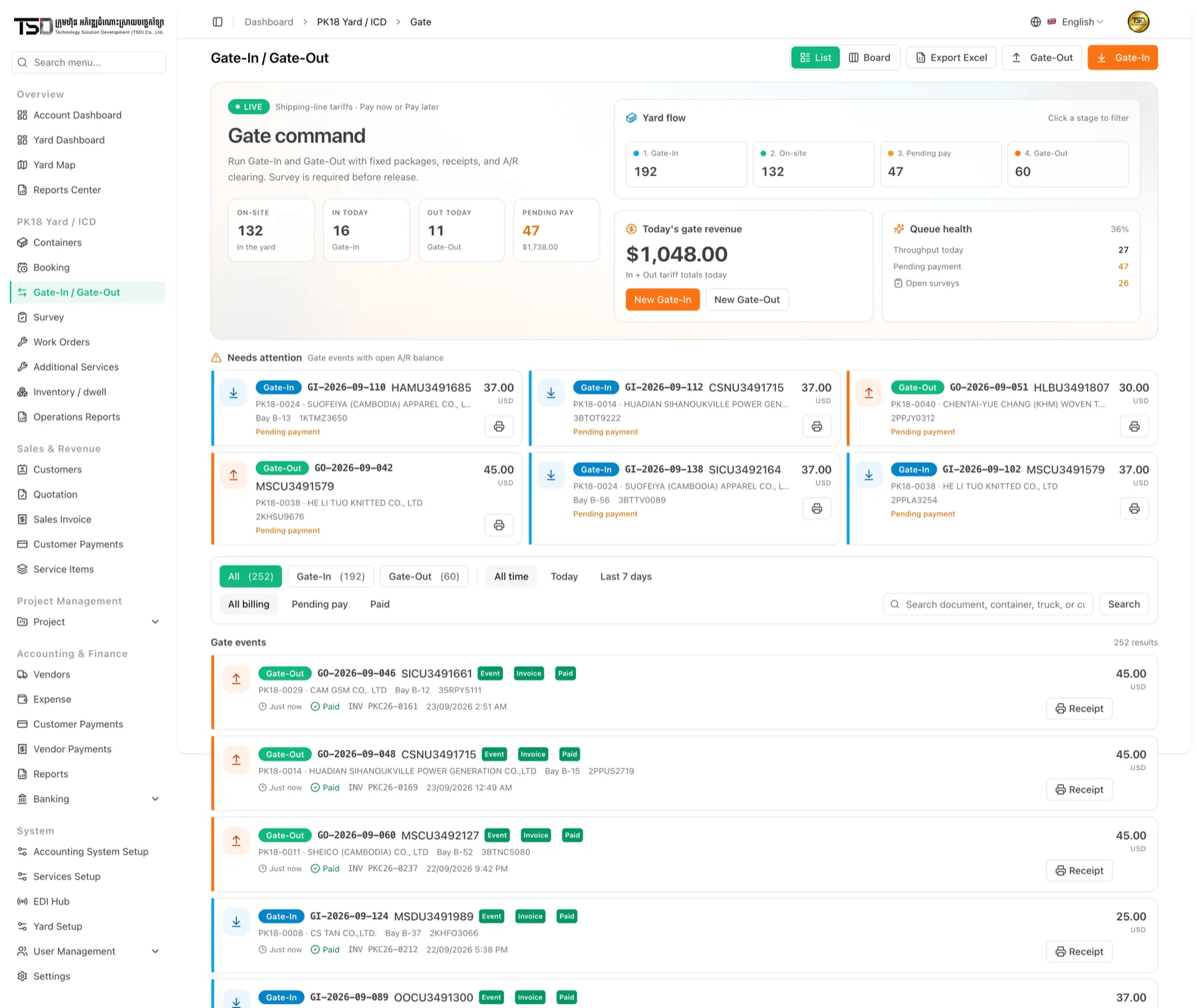This screenshot has height=1008, width=1197.
Task: Open receipt for GO-2026-09-048 event
Action: coord(1079,790)
